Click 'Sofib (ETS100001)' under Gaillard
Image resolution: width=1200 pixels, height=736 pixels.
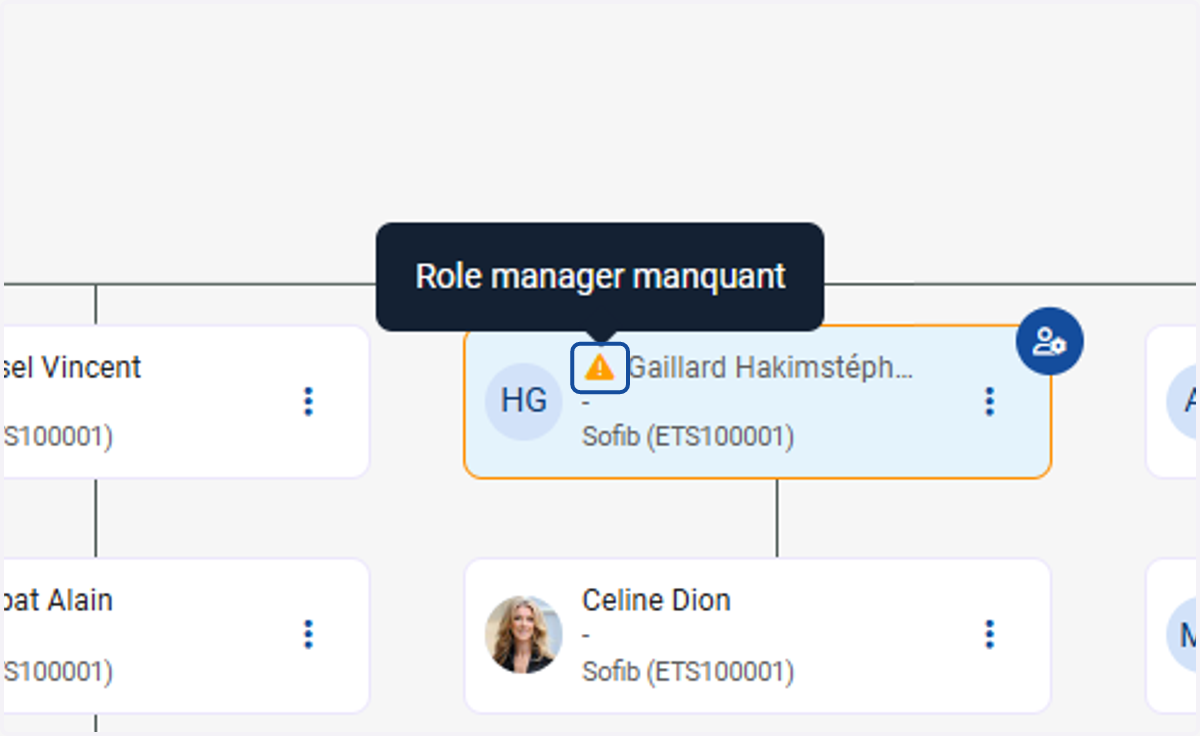tap(688, 437)
